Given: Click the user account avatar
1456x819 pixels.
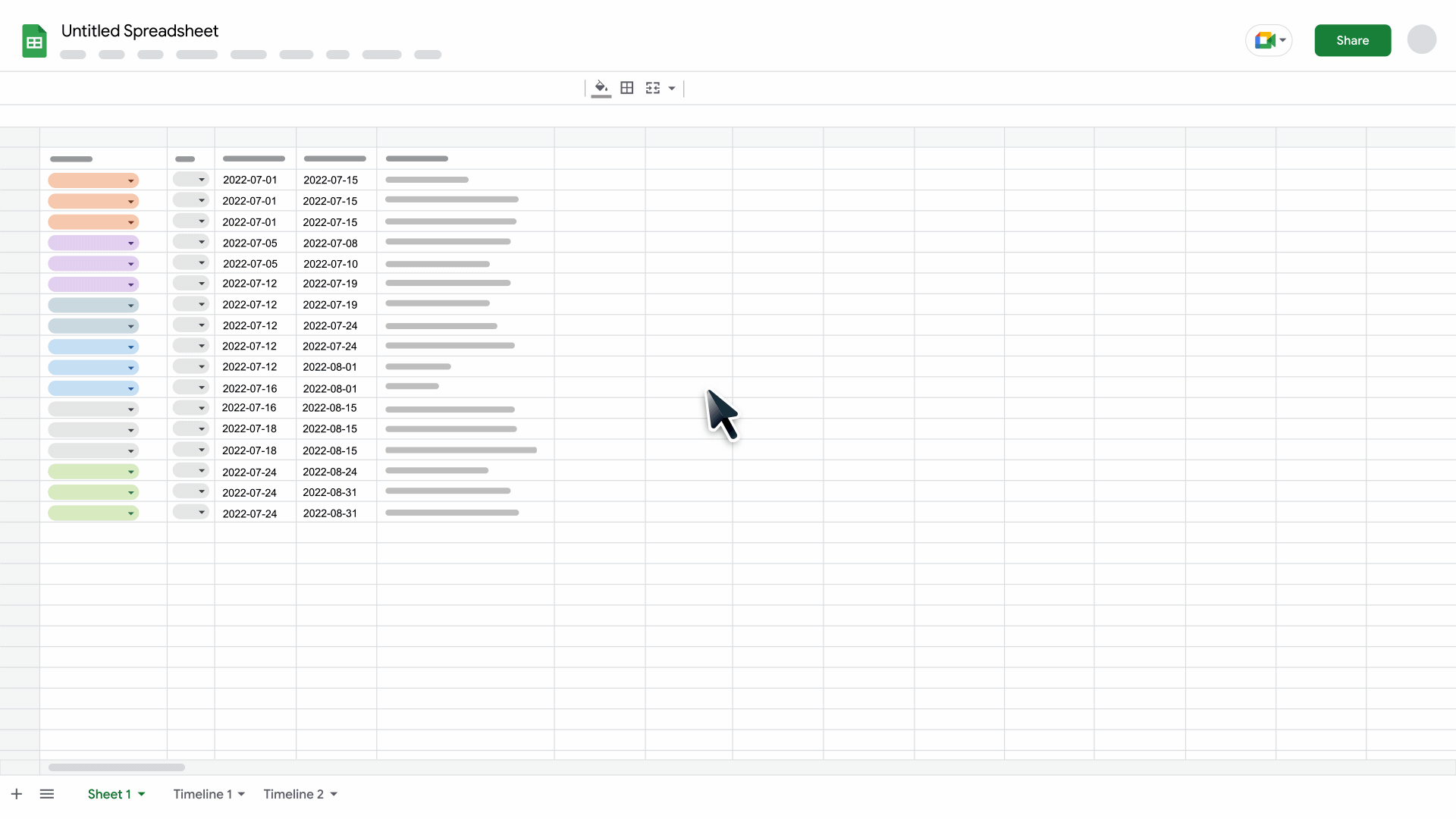Looking at the screenshot, I should coord(1421,39).
